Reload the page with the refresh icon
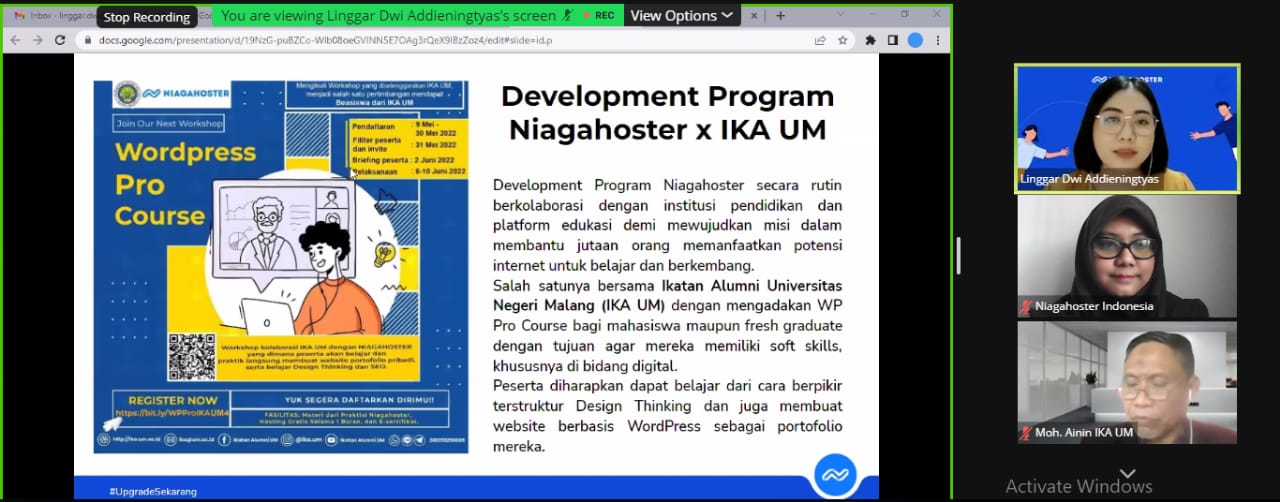The image size is (1280, 502). [60, 40]
